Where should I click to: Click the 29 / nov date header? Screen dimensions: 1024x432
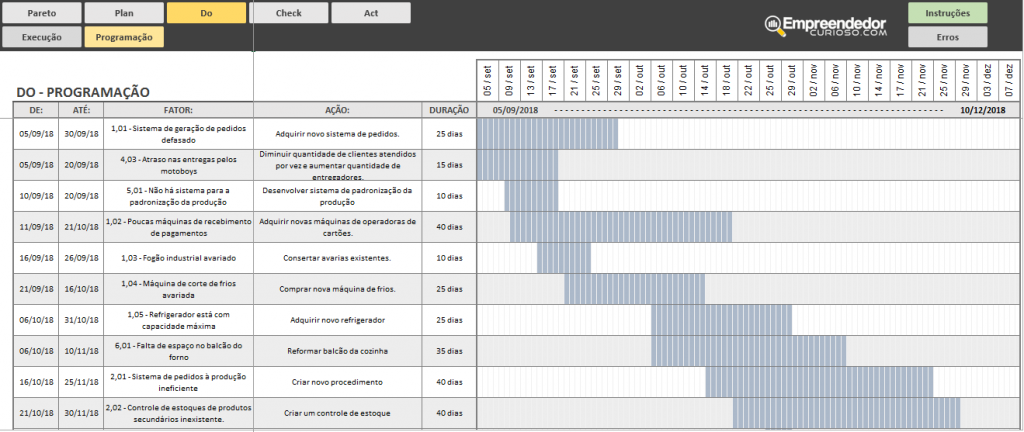(x=965, y=81)
